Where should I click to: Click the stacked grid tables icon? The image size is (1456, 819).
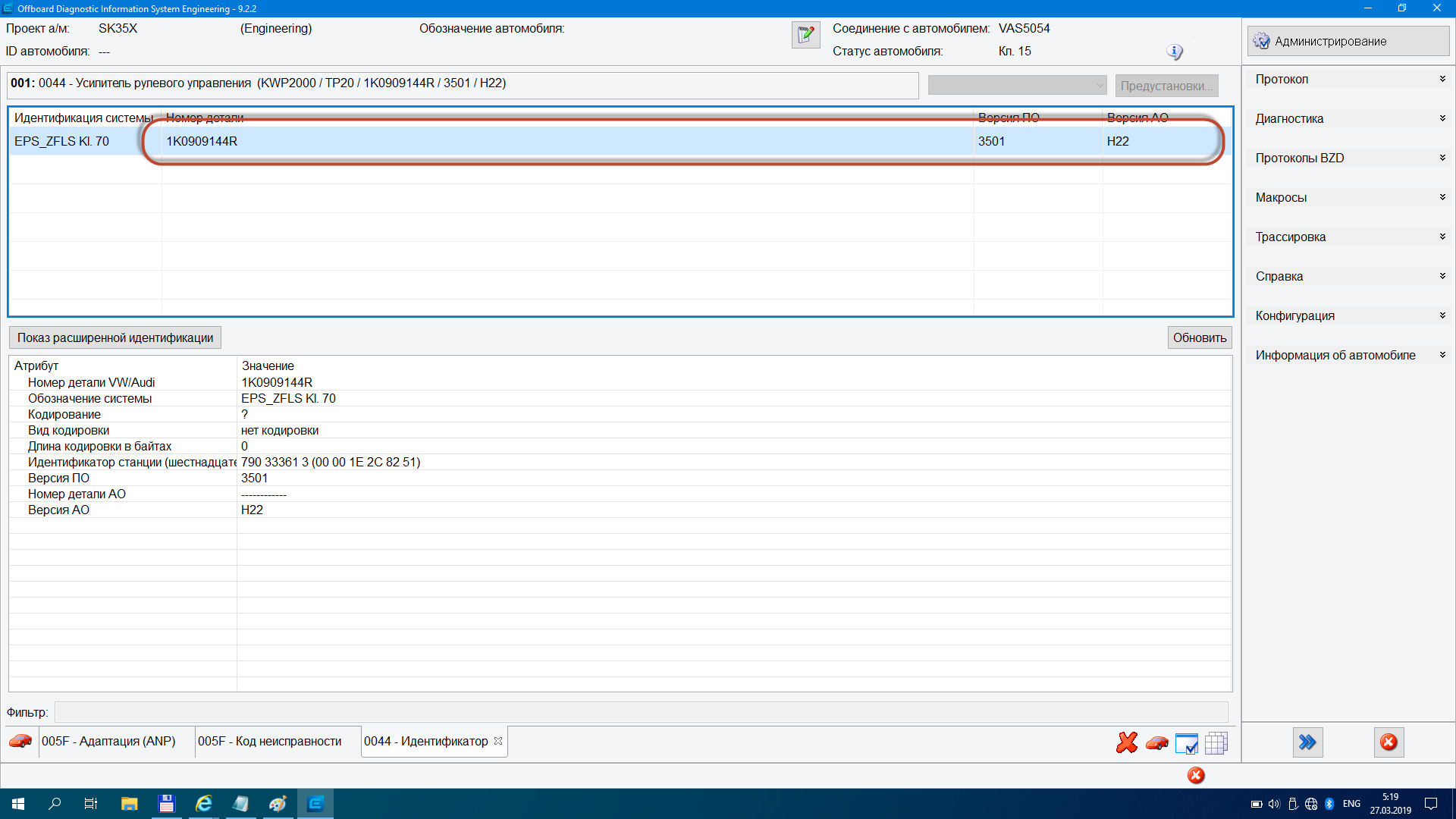(1216, 743)
